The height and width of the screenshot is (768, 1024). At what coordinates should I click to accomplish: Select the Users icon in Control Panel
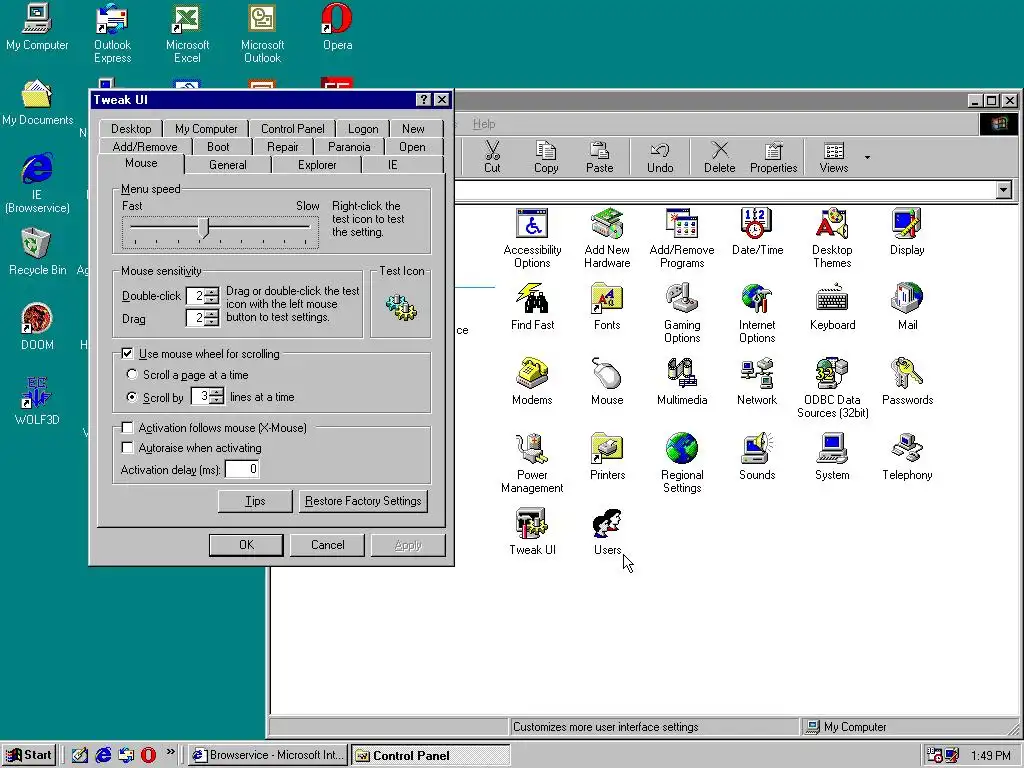[607, 532]
